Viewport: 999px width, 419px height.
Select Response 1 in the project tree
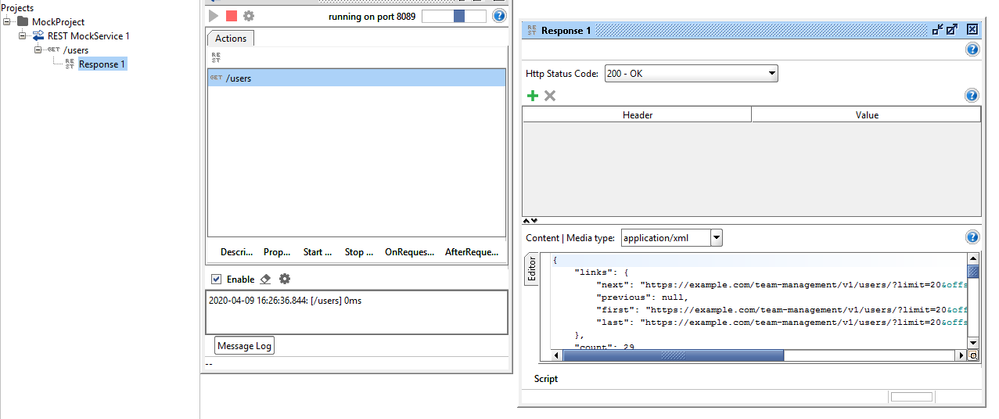tap(103, 64)
